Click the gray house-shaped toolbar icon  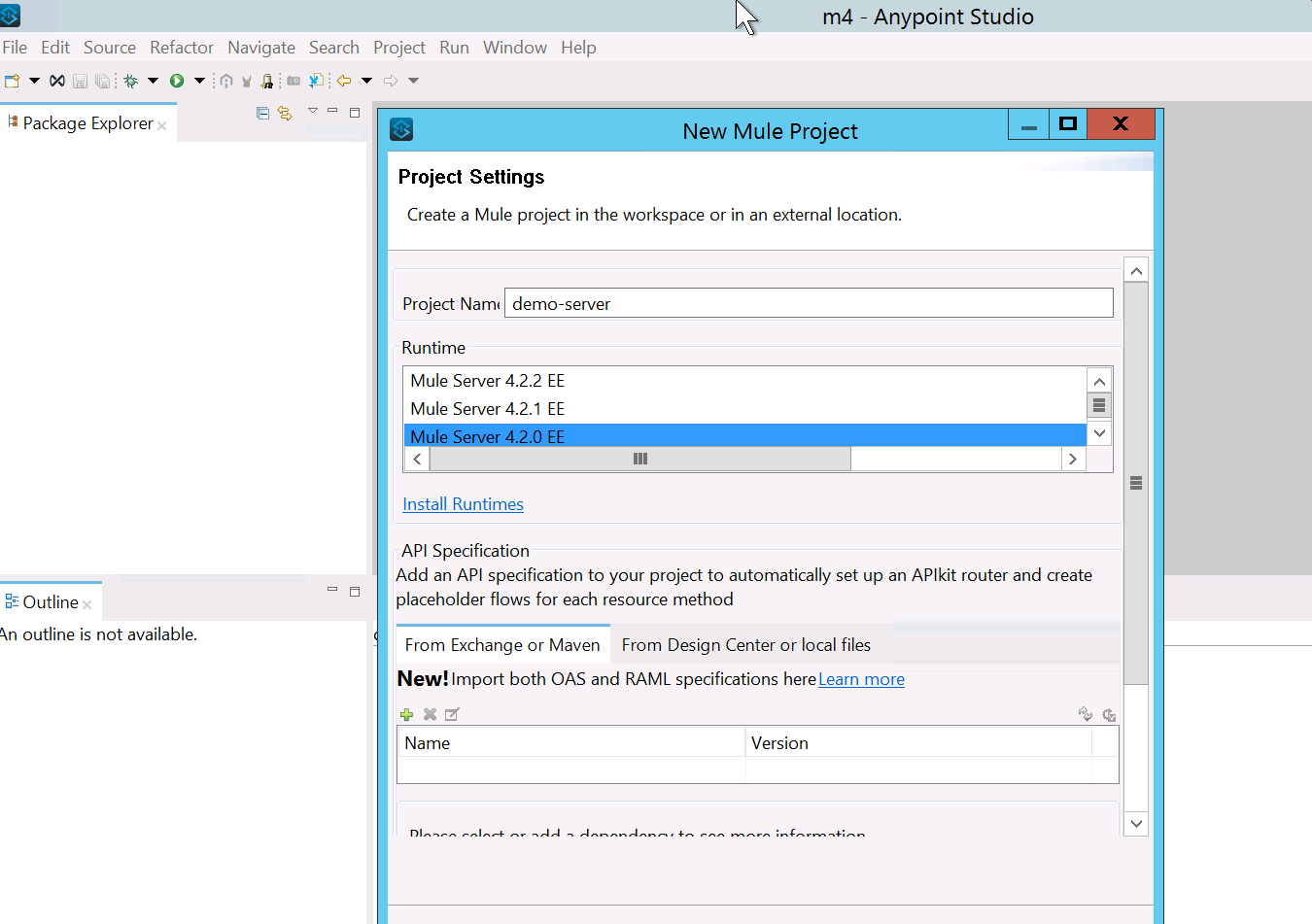pos(226,82)
